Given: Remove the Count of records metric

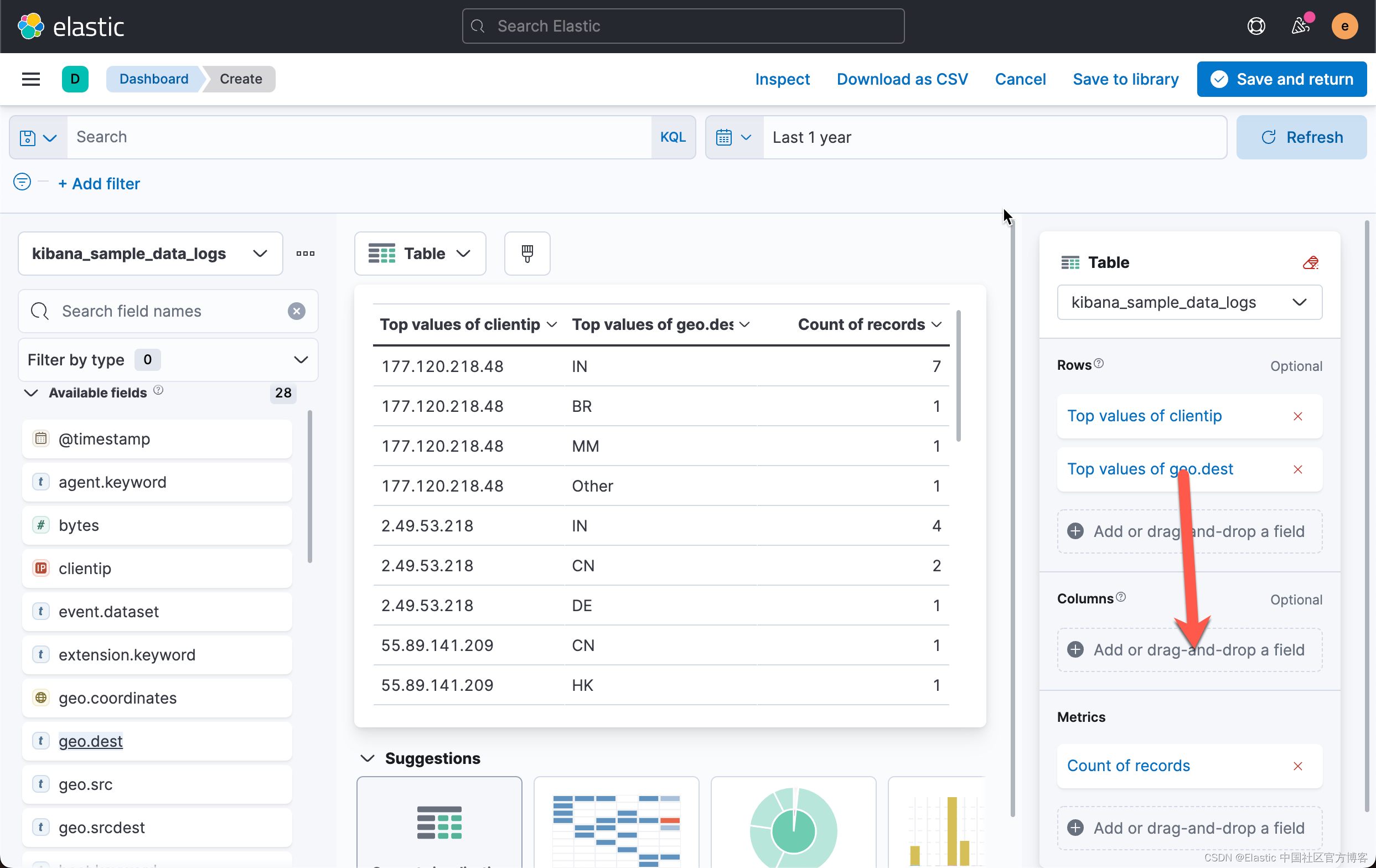Looking at the screenshot, I should click(1297, 766).
